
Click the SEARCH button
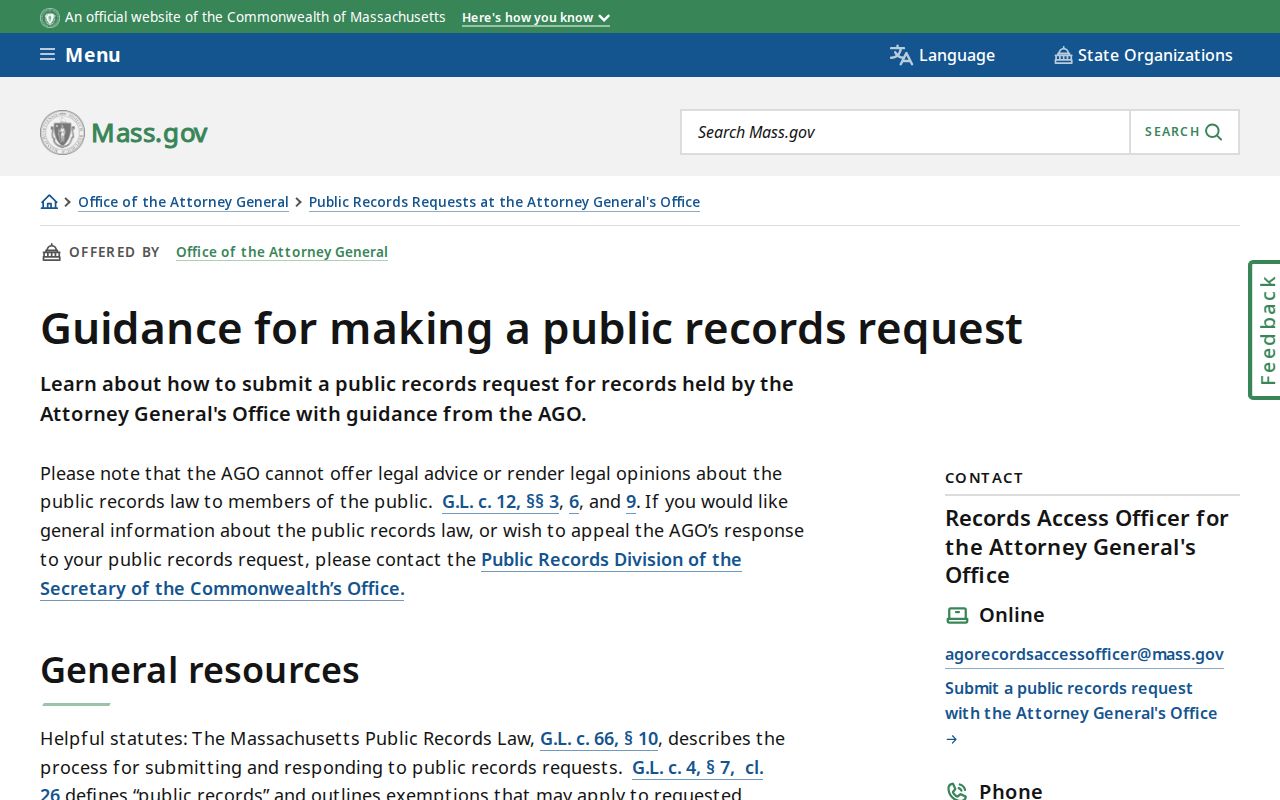click(x=1184, y=132)
